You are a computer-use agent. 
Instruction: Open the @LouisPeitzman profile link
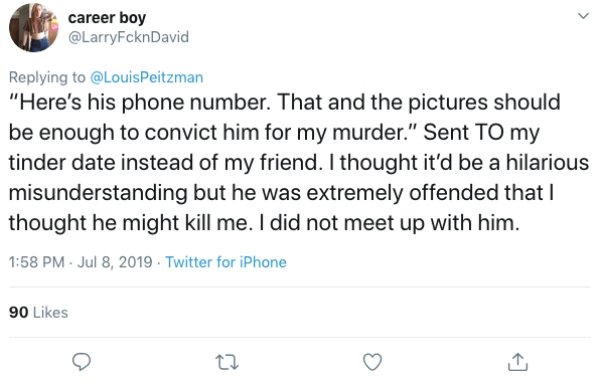147,77
